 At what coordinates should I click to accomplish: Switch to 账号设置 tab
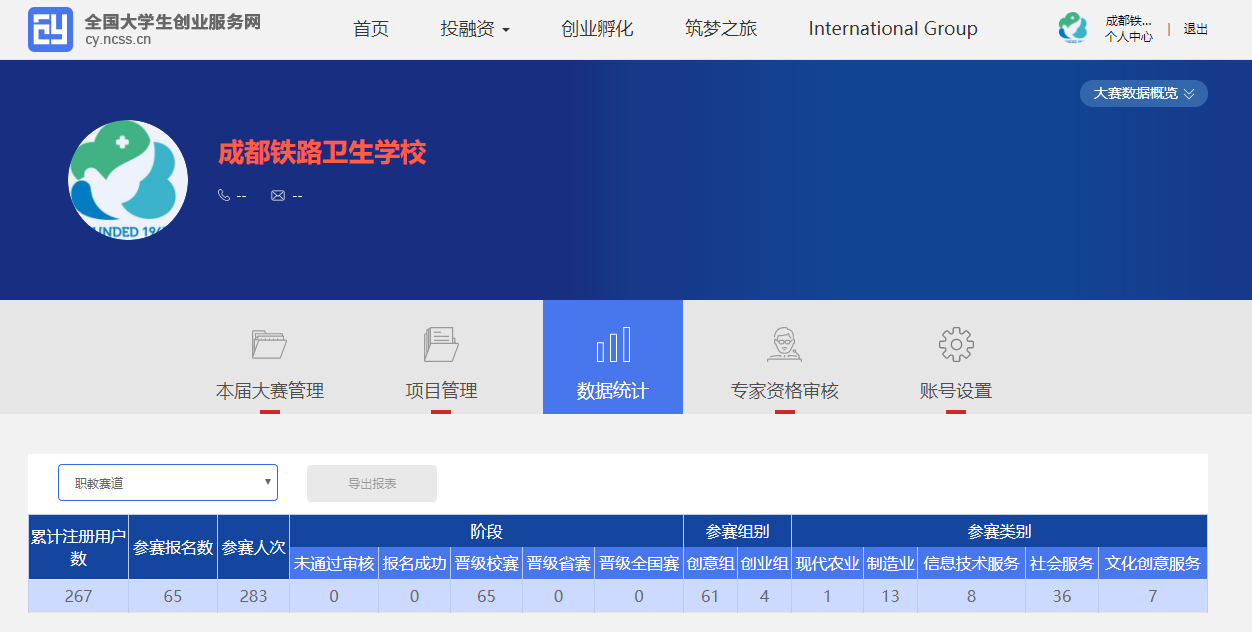tap(956, 391)
